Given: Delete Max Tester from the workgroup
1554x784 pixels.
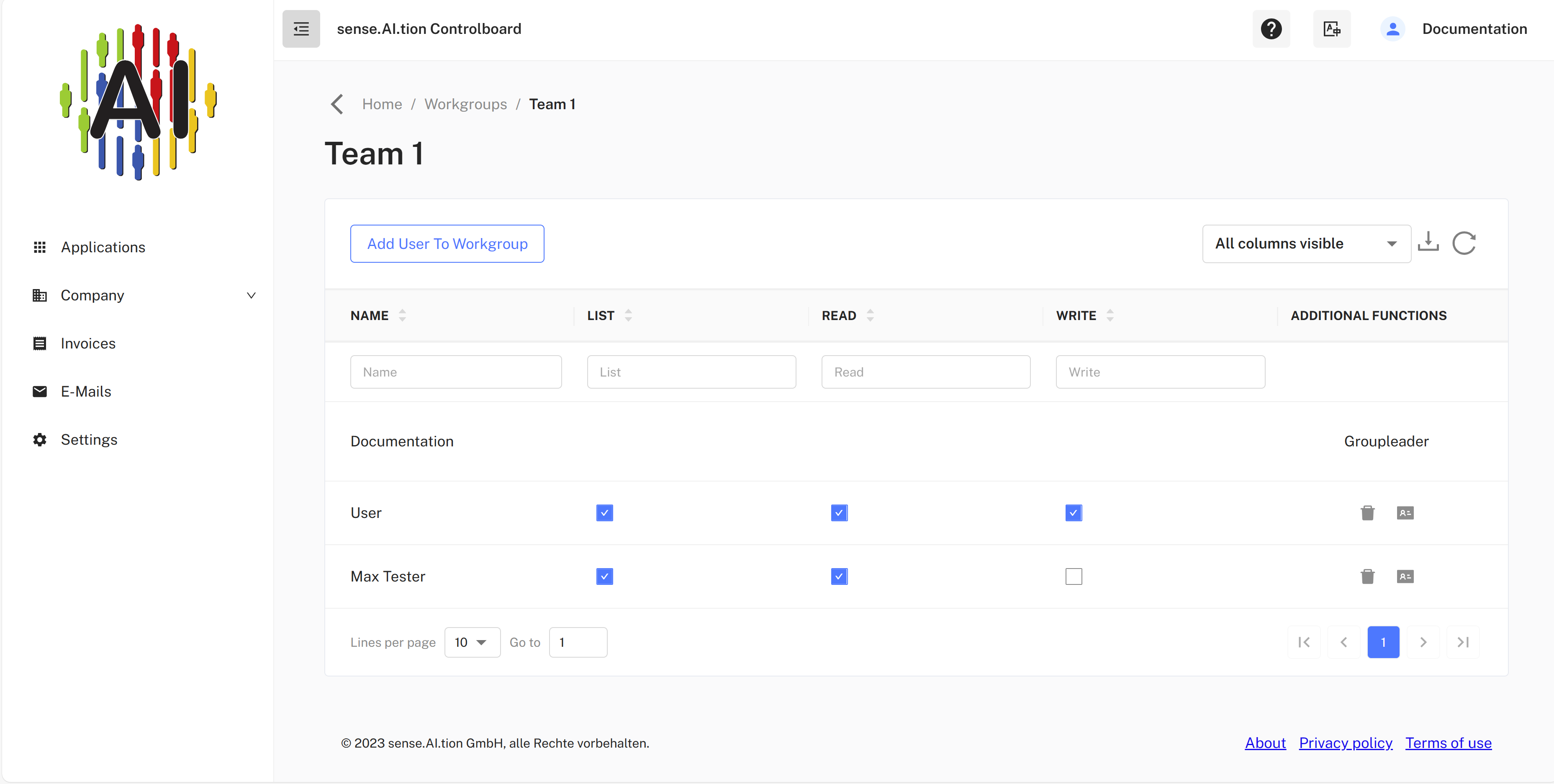Looking at the screenshot, I should (1367, 576).
